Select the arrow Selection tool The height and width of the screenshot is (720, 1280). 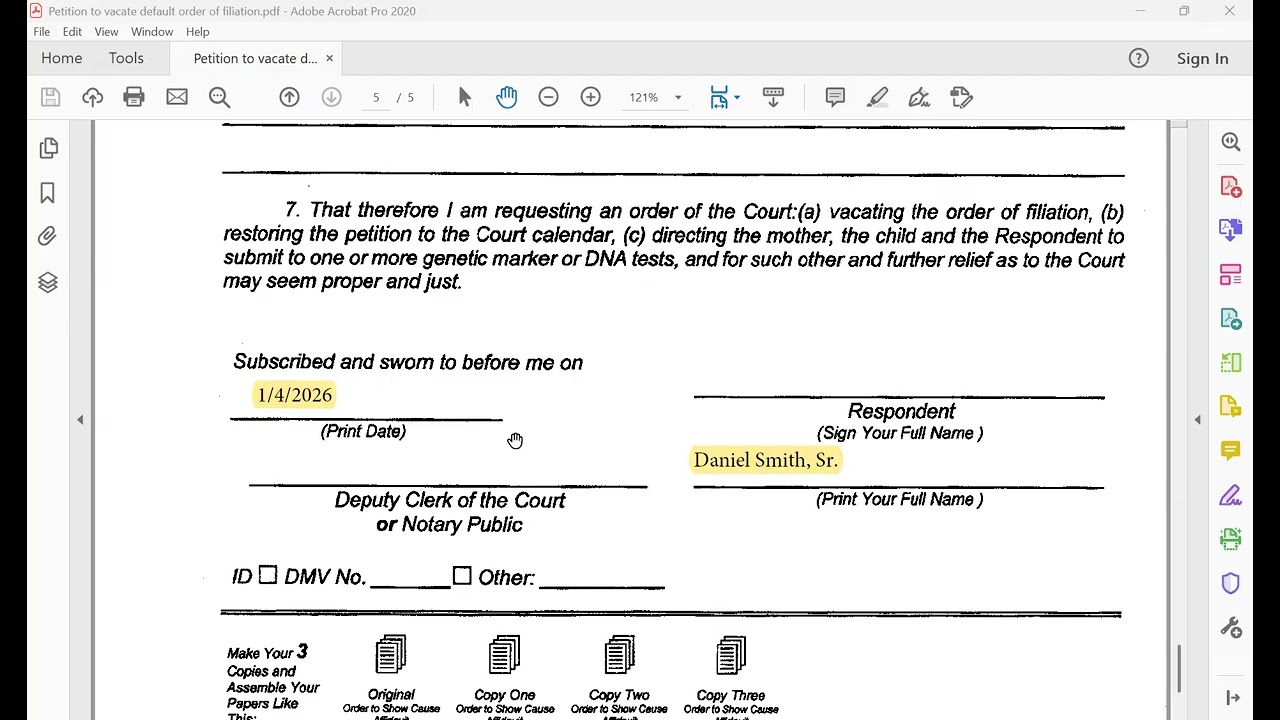click(x=464, y=97)
